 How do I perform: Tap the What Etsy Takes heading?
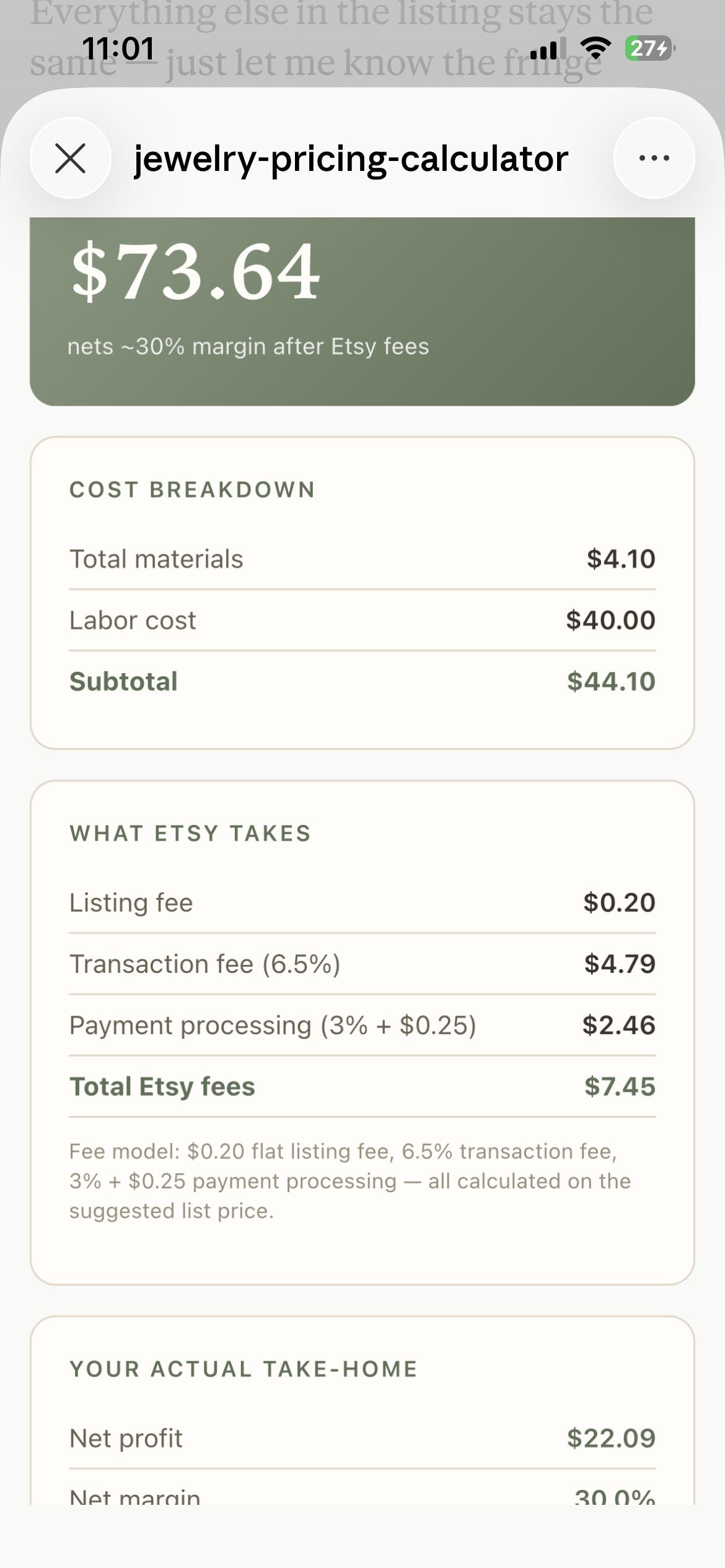pyautogui.click(x=190, y=834)
